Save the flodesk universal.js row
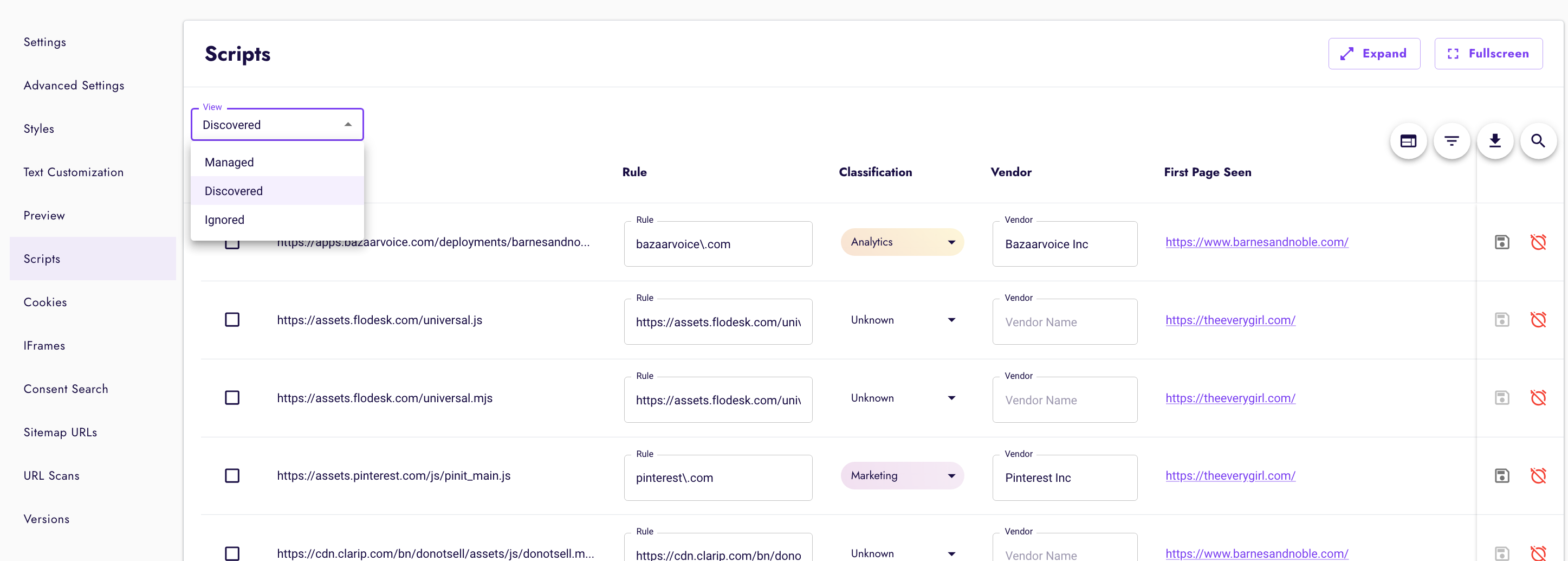Image resolution: width=1568 pixels, height=561 pixels. [1502, 319]
